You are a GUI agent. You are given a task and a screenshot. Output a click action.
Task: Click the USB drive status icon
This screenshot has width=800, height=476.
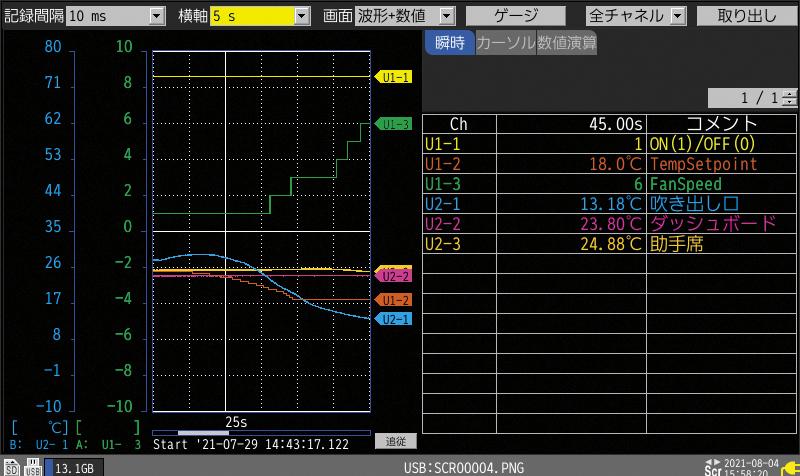(32, 467)
